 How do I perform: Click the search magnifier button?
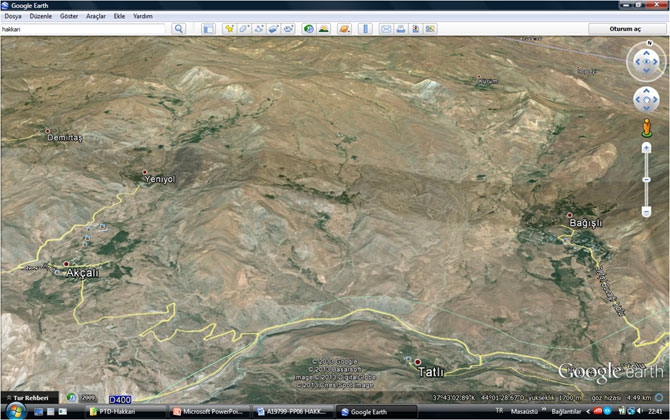point(179,29)
